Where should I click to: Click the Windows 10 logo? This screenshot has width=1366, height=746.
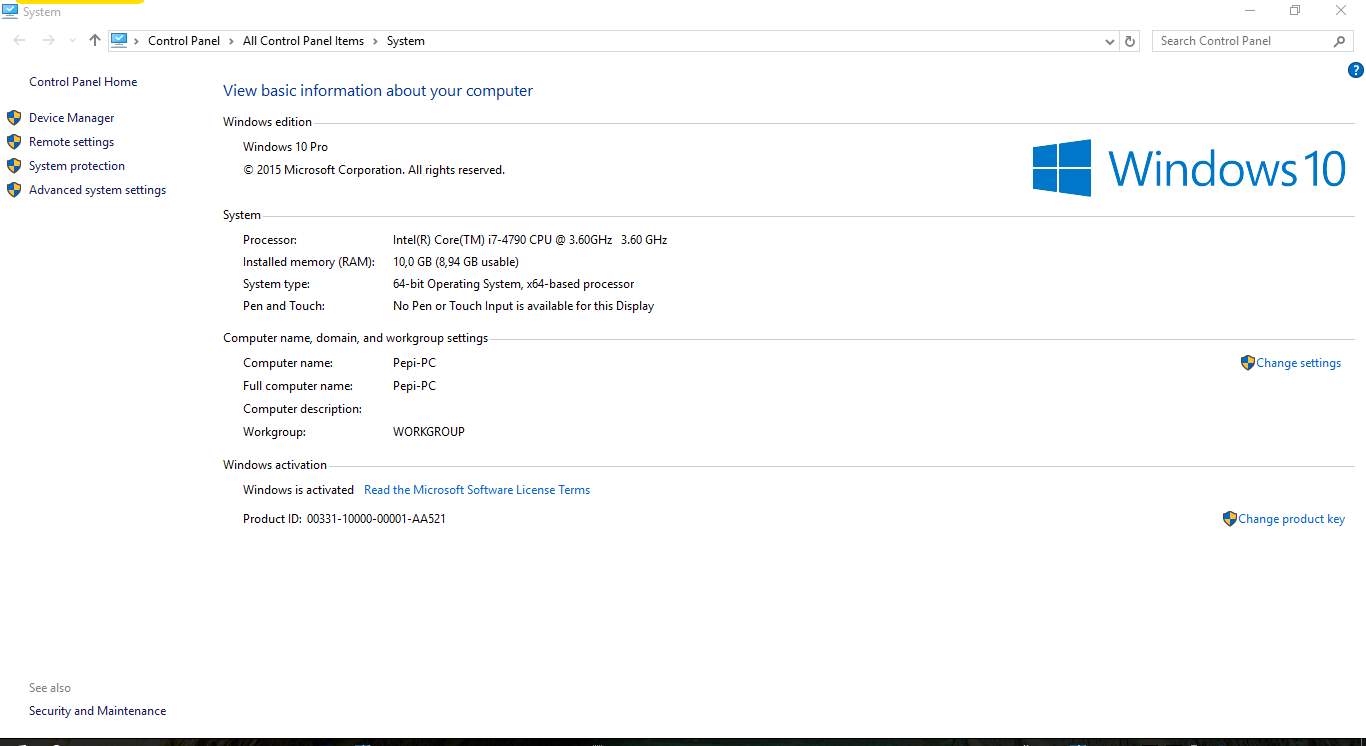click(x=1189, y=167)
